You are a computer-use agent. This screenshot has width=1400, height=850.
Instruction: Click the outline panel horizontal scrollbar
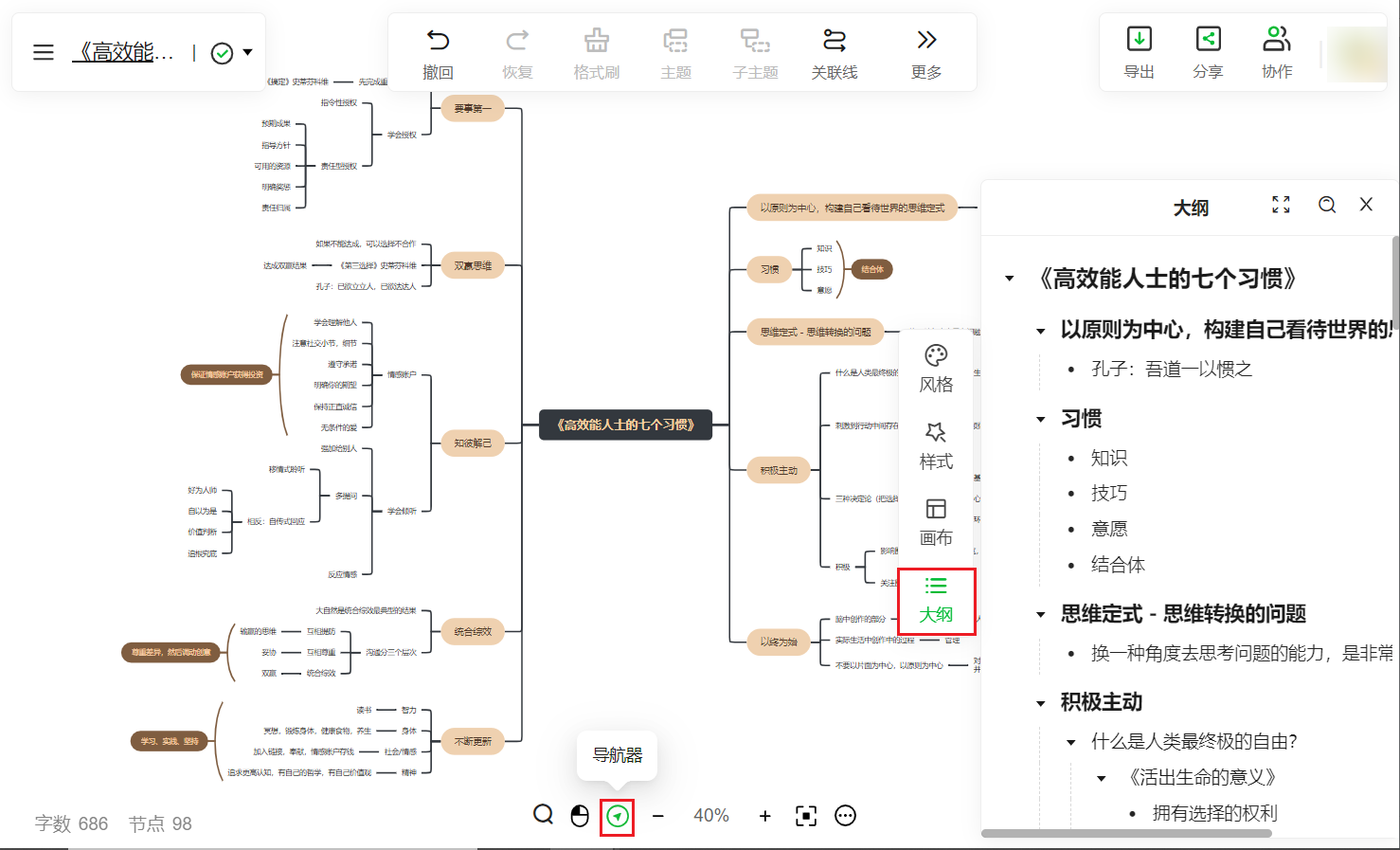tap(1127, 834)
